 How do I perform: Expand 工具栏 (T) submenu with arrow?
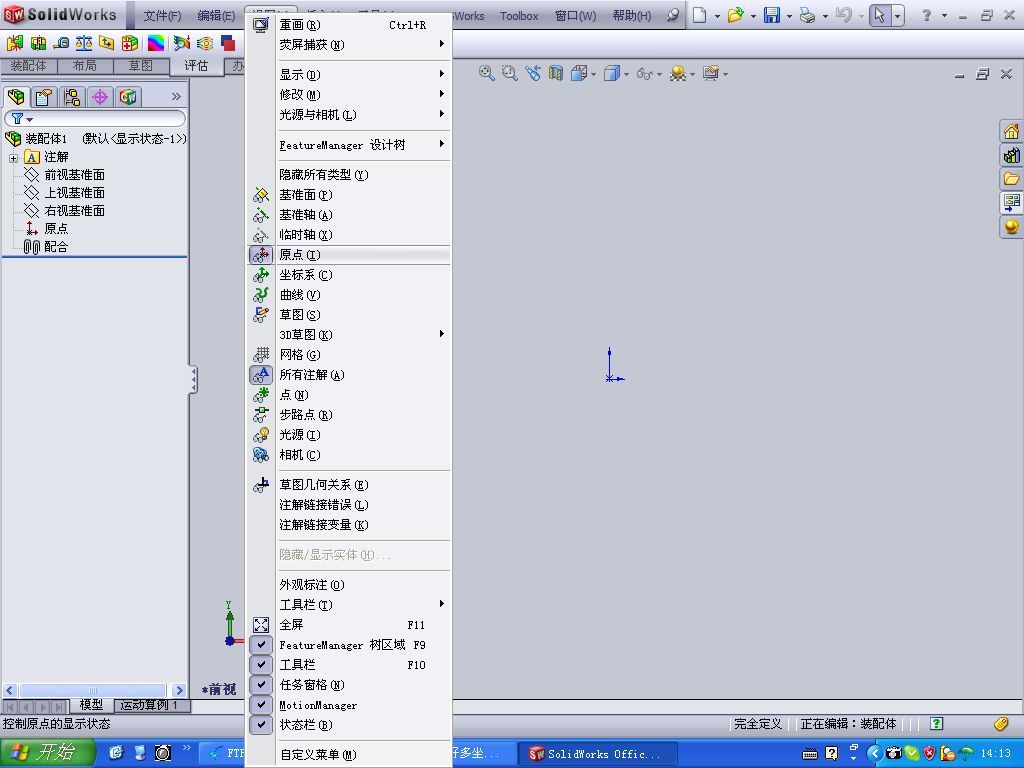[350, 605]
